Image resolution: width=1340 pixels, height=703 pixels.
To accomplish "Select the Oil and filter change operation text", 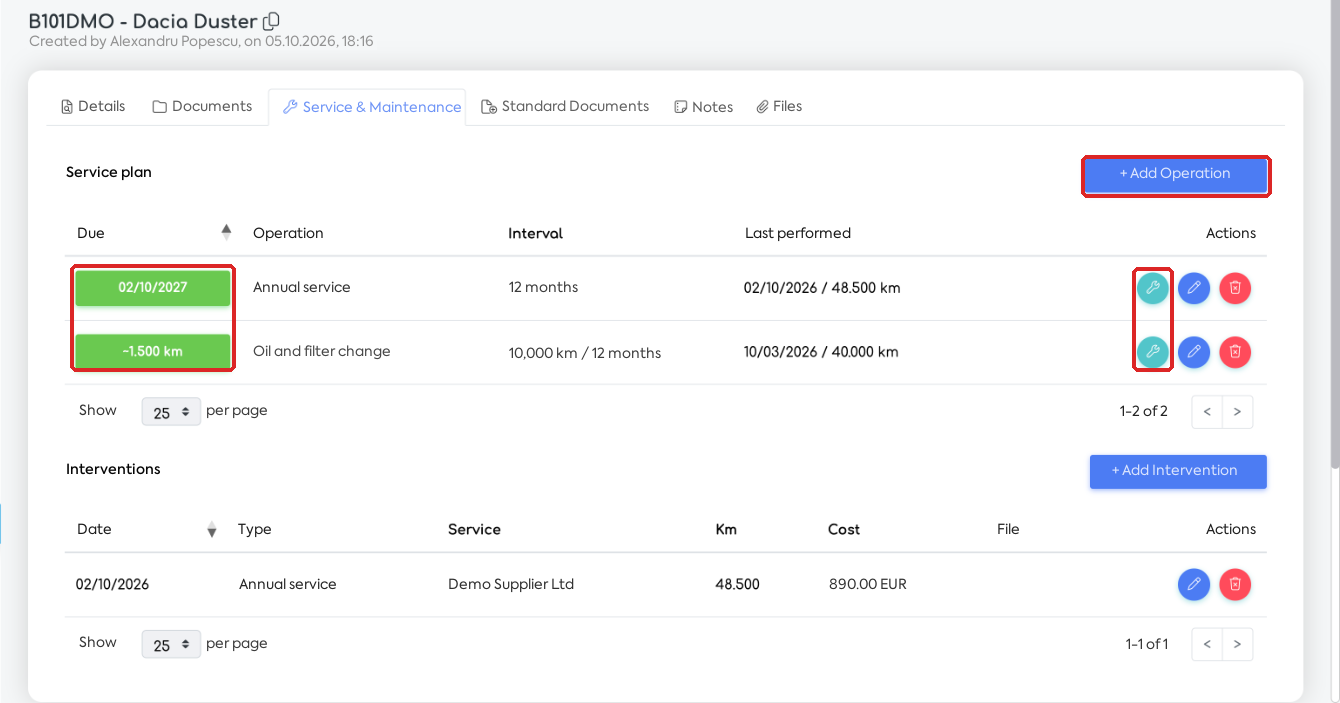I will click(x=322, y=351).
